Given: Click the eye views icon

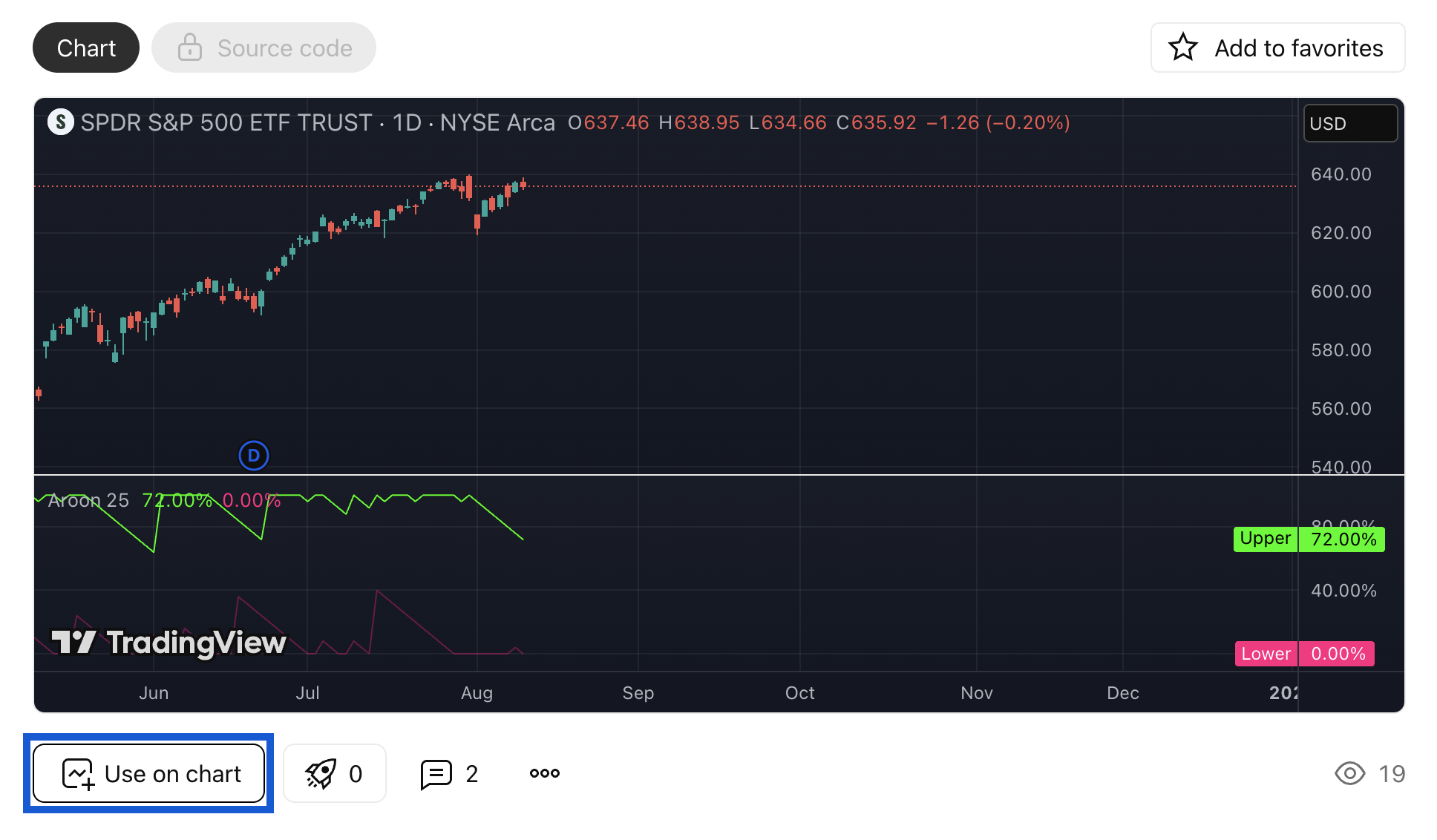Looking at the screenshot, I should [1349, 773].
